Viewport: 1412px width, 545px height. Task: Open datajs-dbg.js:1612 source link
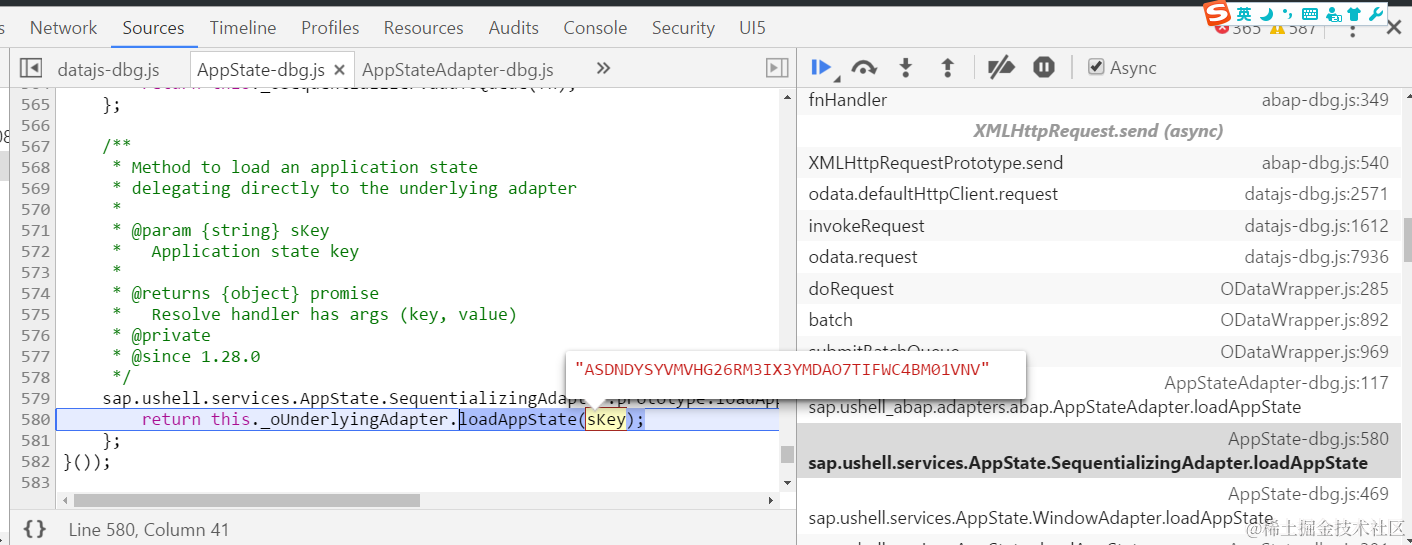click(x=1317, y=226)
